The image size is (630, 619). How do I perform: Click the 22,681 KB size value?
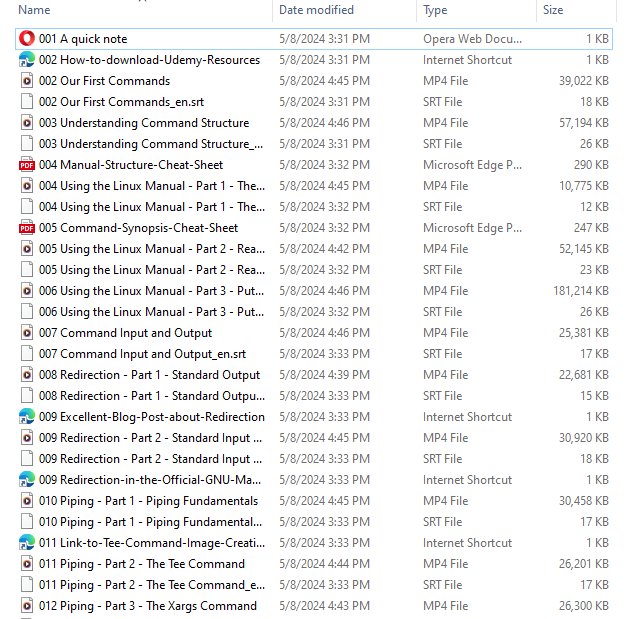click(584, 375)
